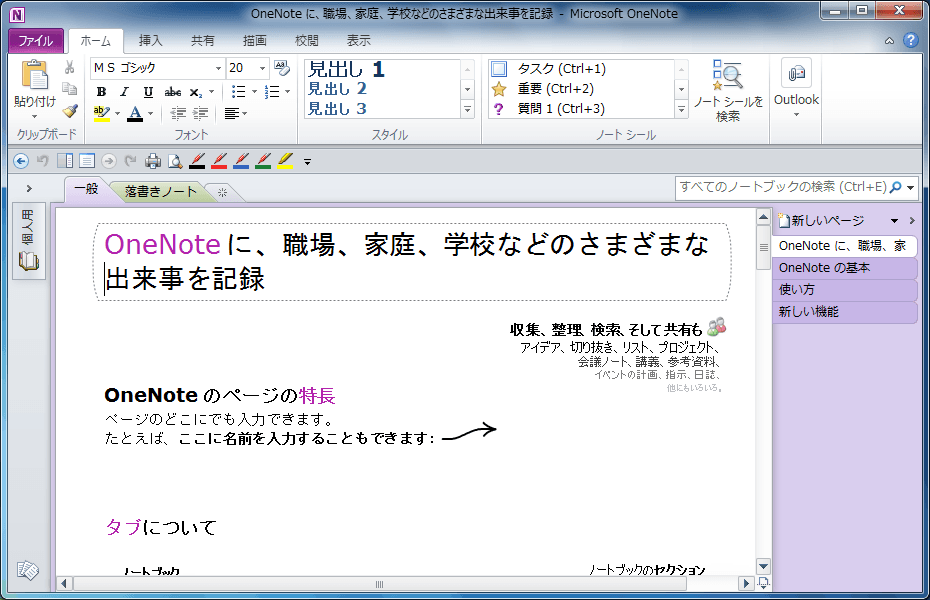Select the red pen
Screen dimensions: 930x600
[219, 161]
